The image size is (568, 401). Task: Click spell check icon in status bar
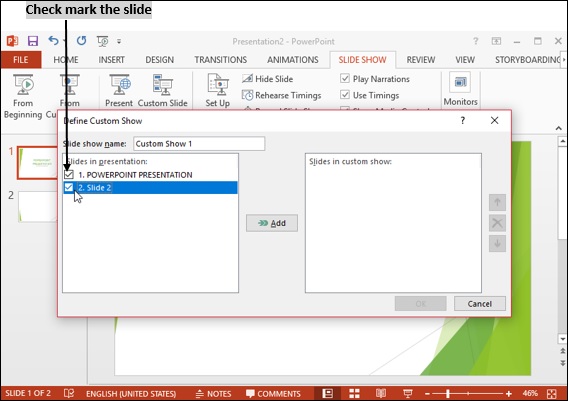point(69,393)
